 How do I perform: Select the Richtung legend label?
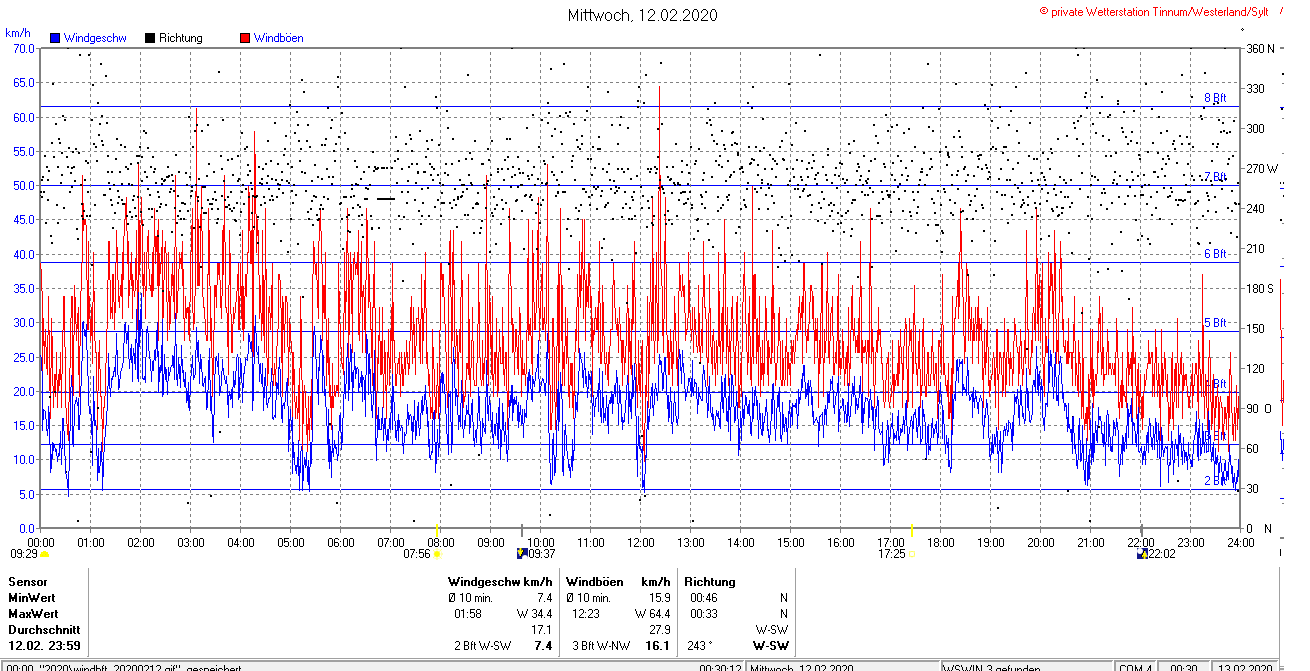[x=181, y=38]
